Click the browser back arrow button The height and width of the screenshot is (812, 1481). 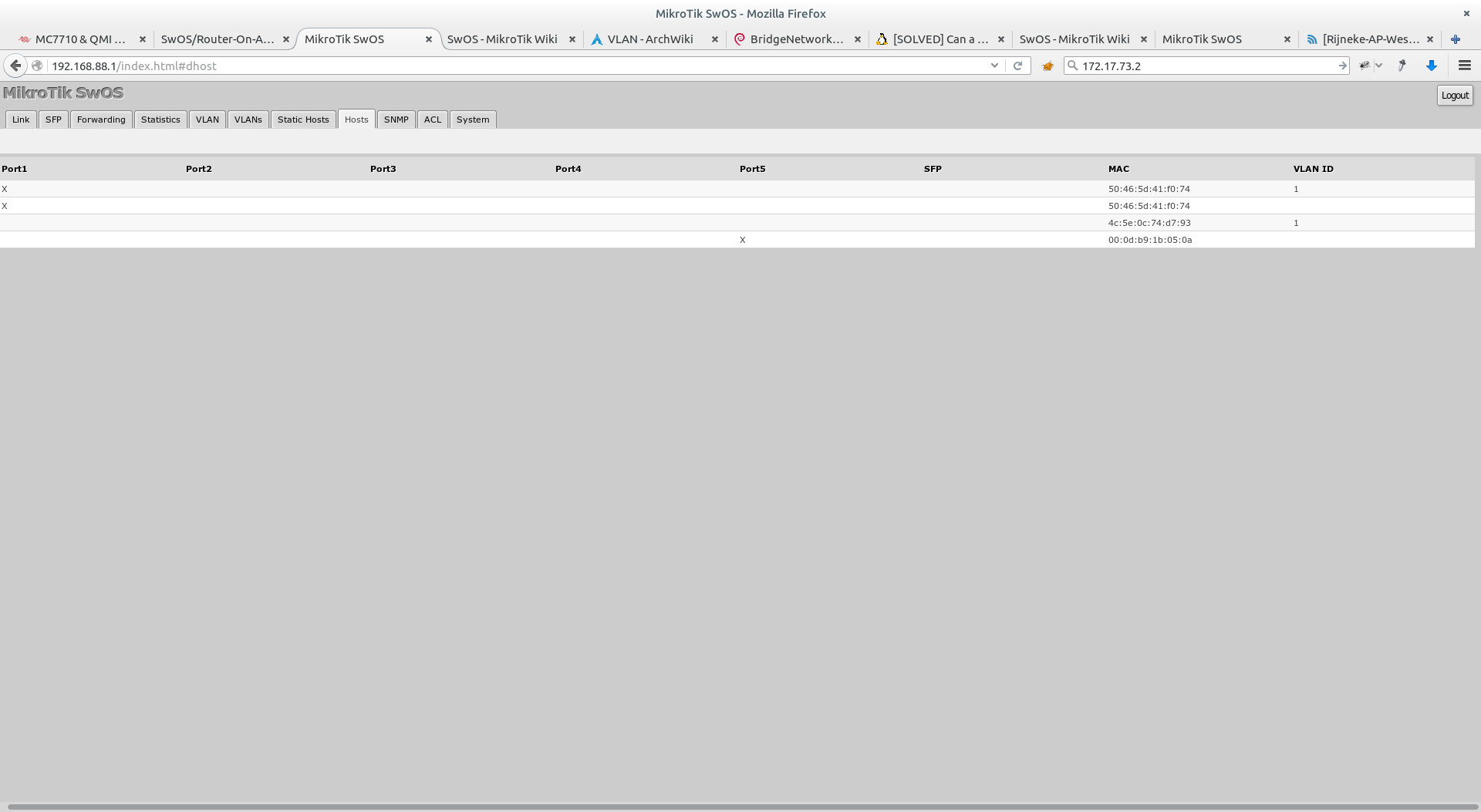click(x=15, y=66)
